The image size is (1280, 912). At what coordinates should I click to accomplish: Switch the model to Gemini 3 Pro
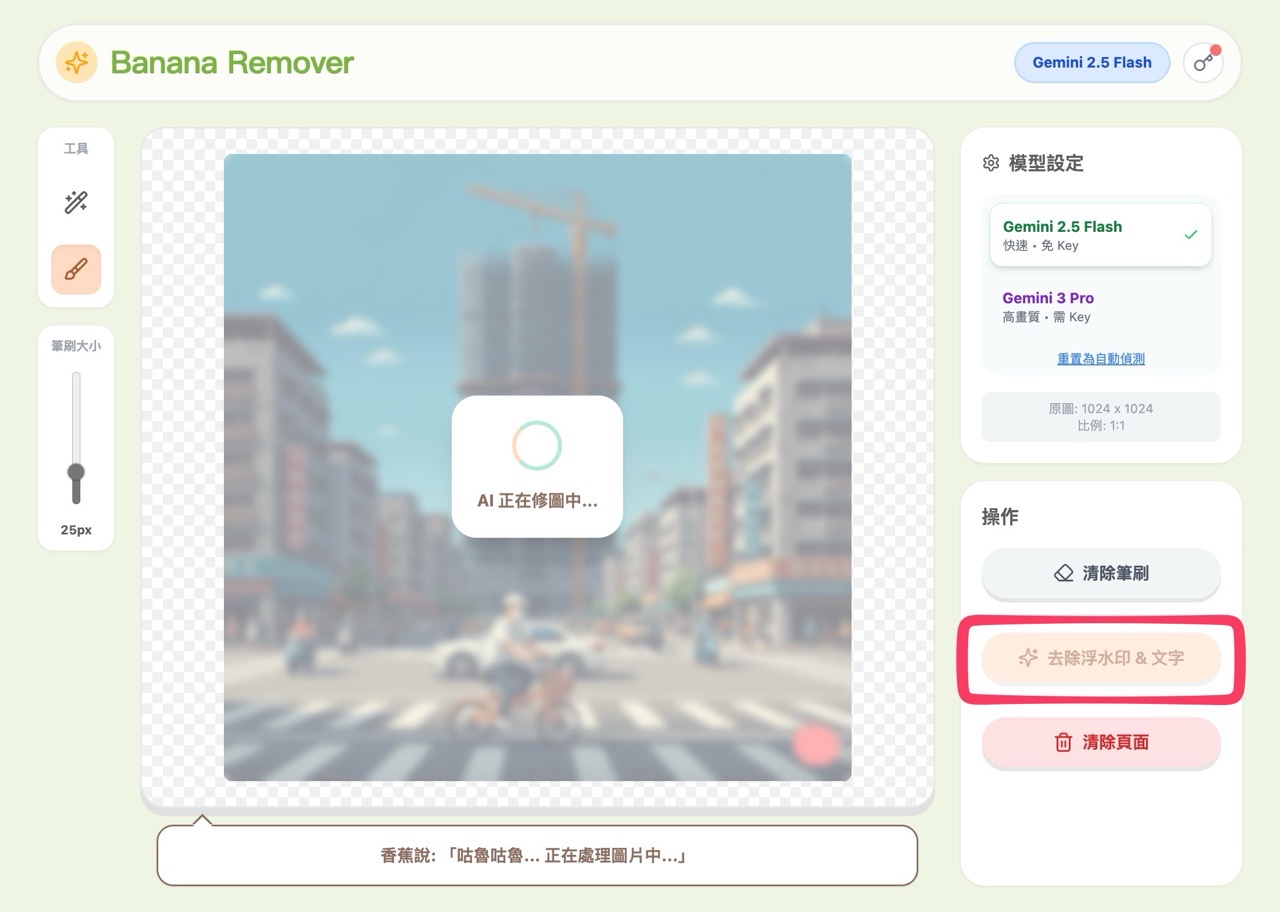(1100, 306)
